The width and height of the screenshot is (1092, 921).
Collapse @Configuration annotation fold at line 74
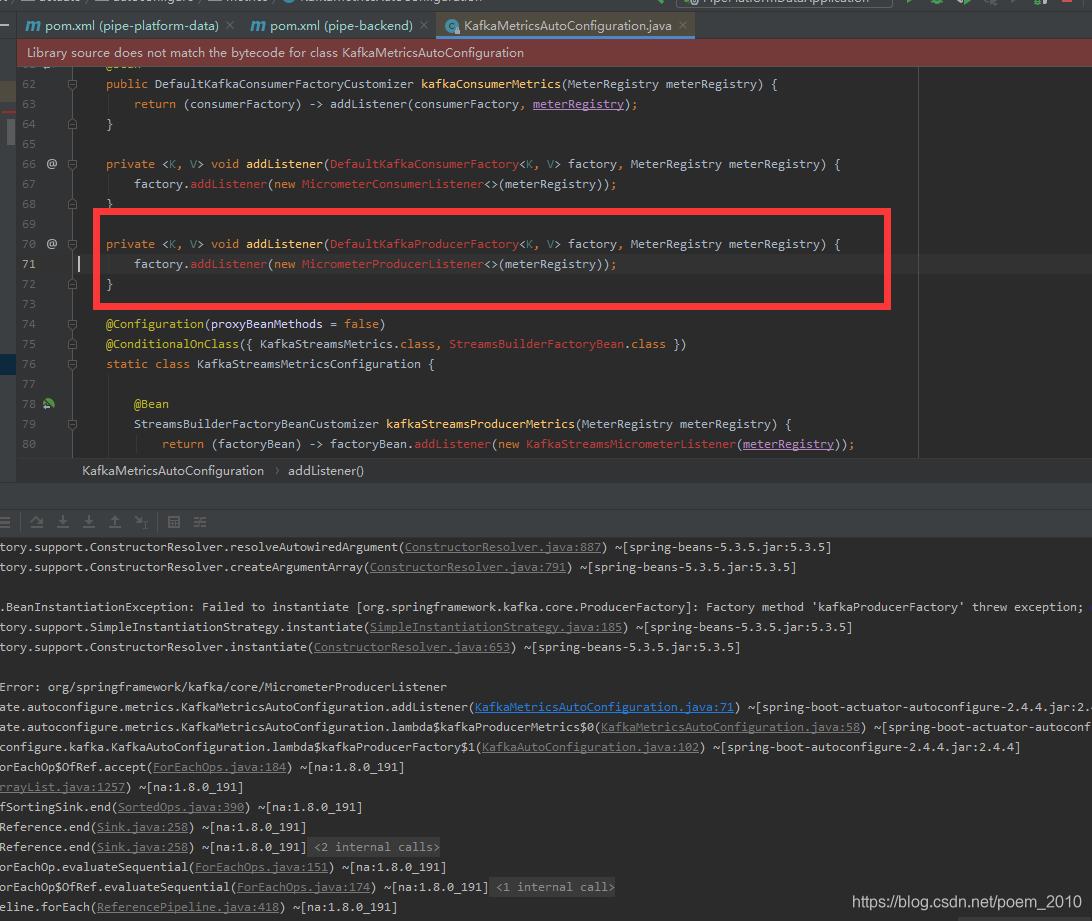coord(72,325)
